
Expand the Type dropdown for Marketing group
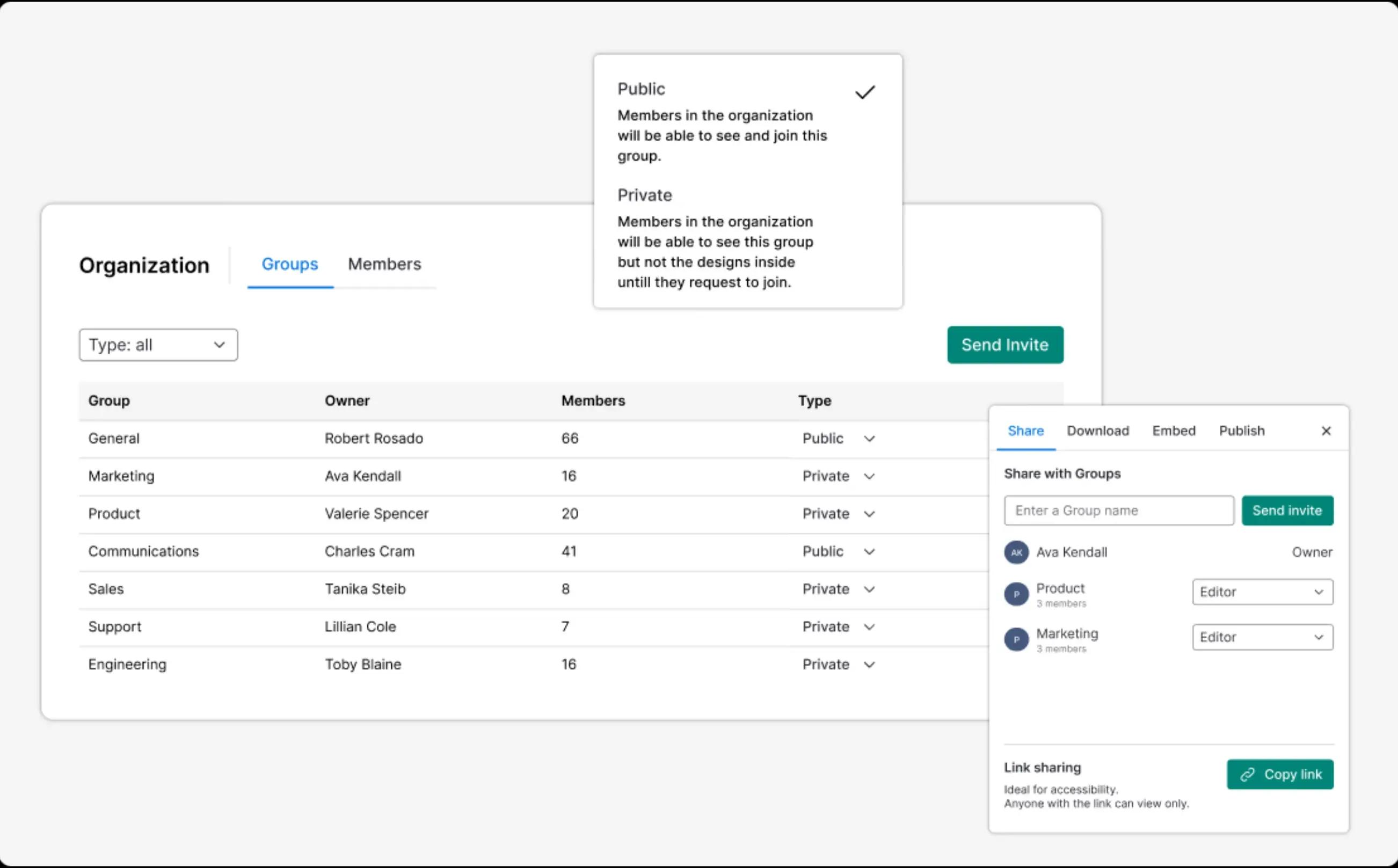tap(869, 477)
